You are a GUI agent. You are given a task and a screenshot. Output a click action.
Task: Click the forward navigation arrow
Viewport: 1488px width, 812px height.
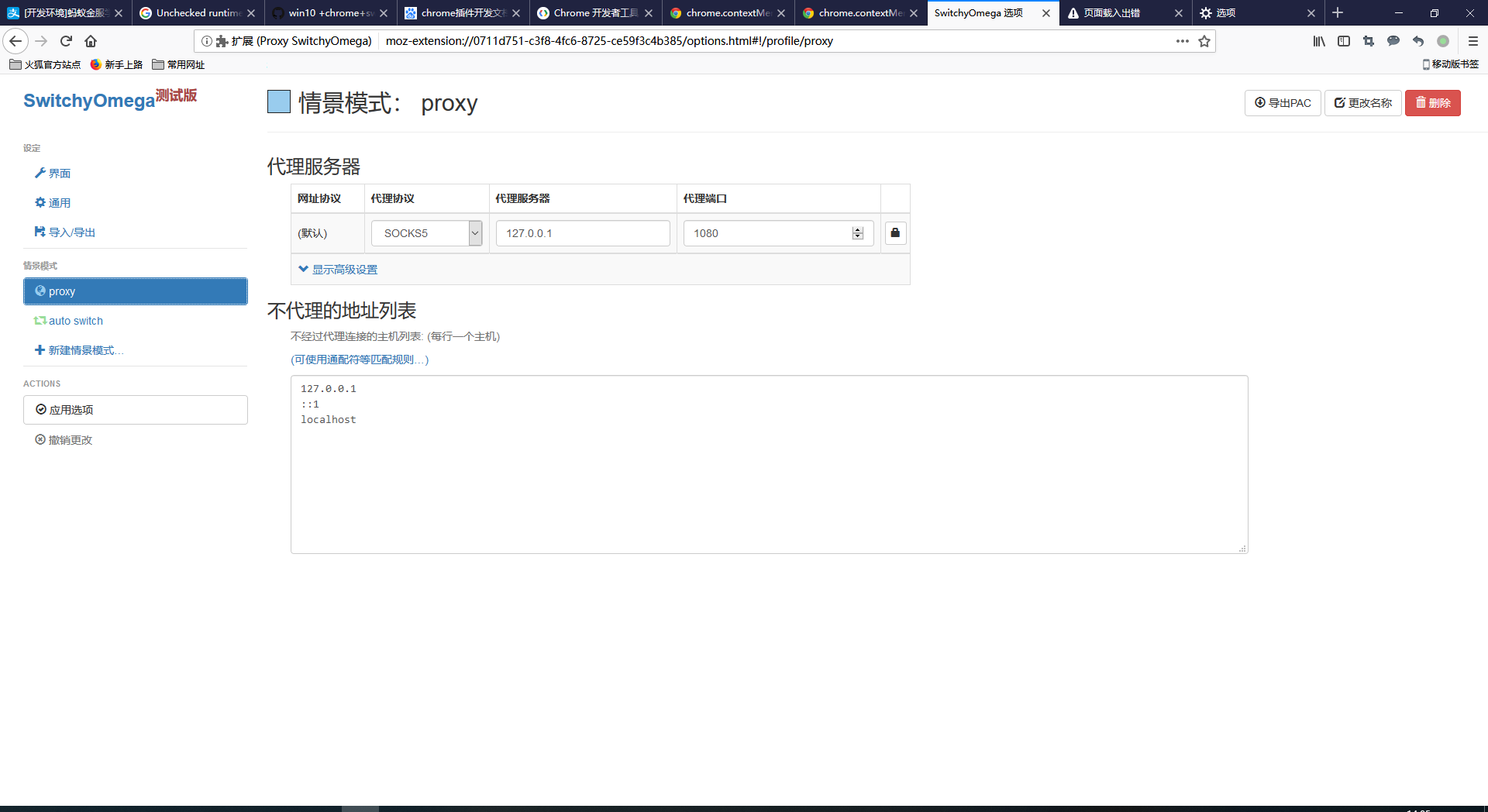coord(42,41)
